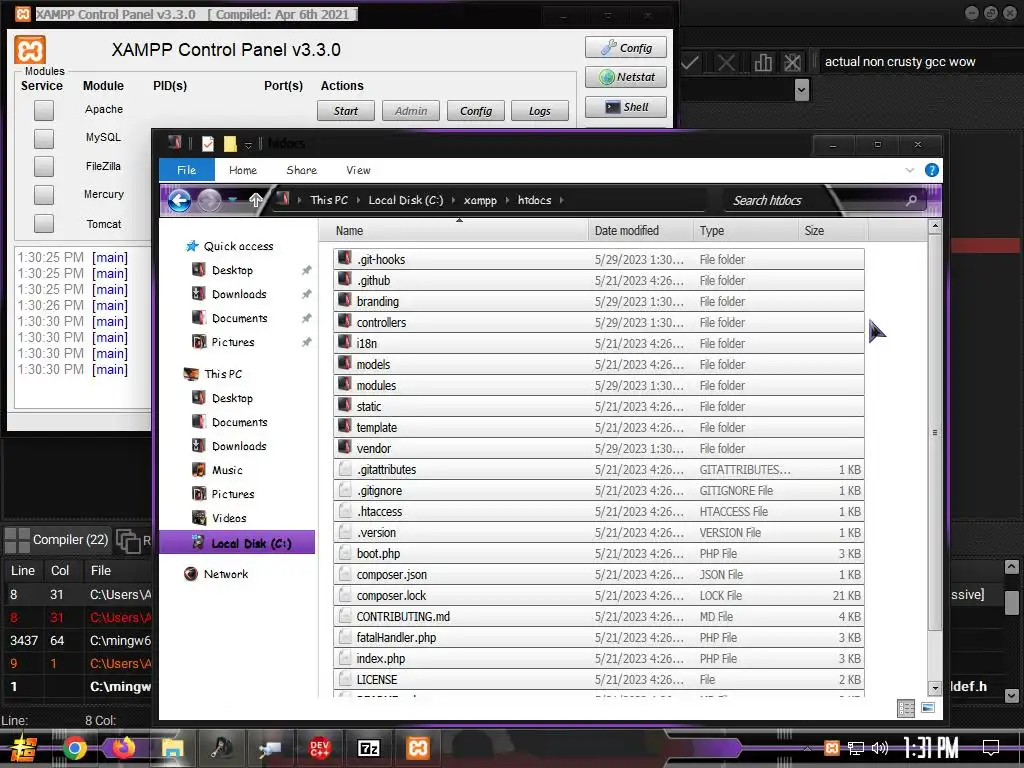This screenshot has height=768, width=1024.
Task: Expand chevron after htdocs breadcrumb
Action: [x=562, y=200]
